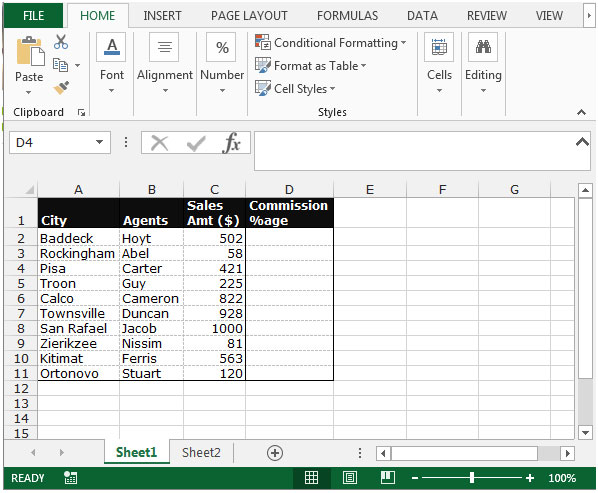Add a new sheet with plus icon
598x493 pixels.
point(275,453)
